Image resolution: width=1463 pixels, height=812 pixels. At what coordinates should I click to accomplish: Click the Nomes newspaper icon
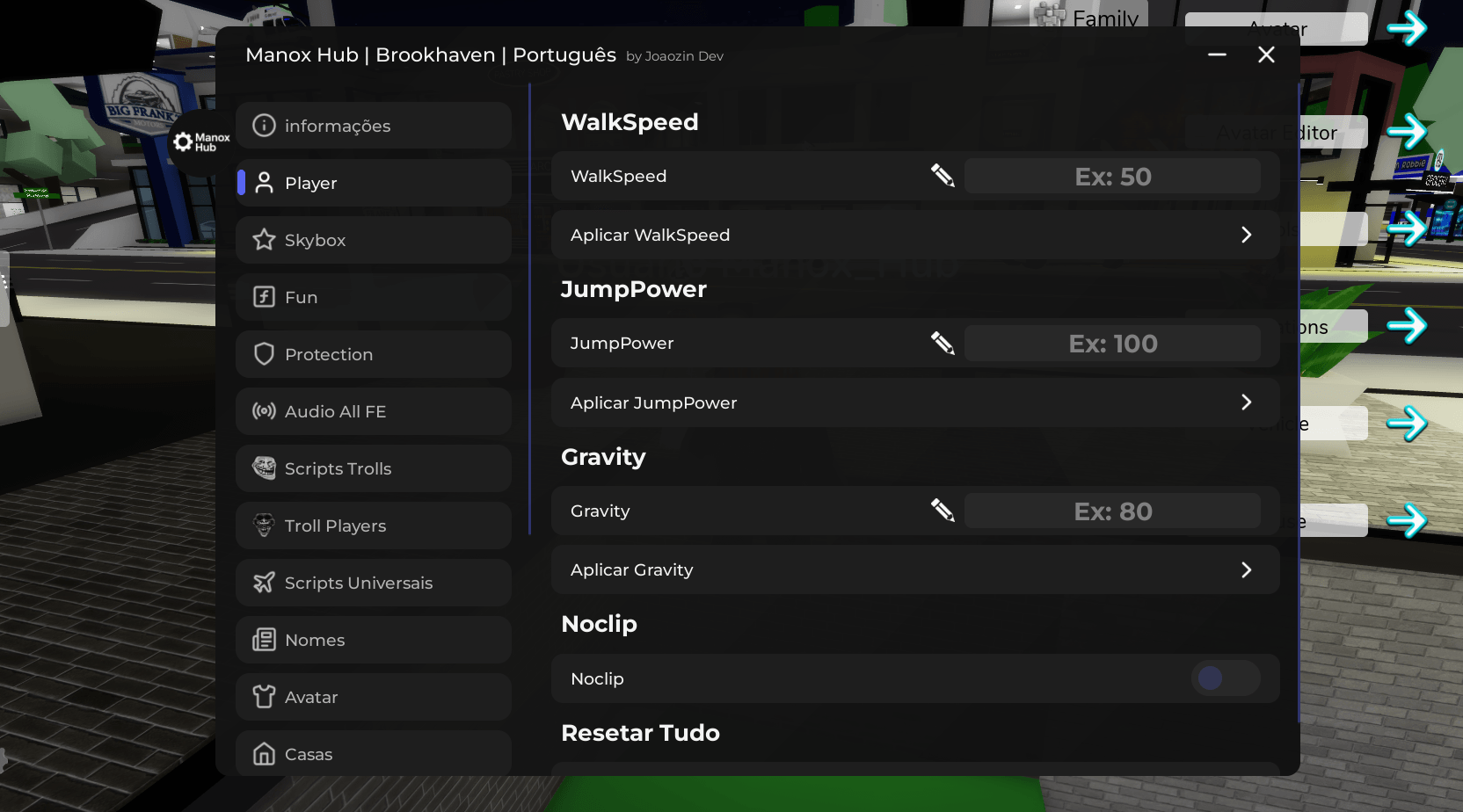pos(264,640)
